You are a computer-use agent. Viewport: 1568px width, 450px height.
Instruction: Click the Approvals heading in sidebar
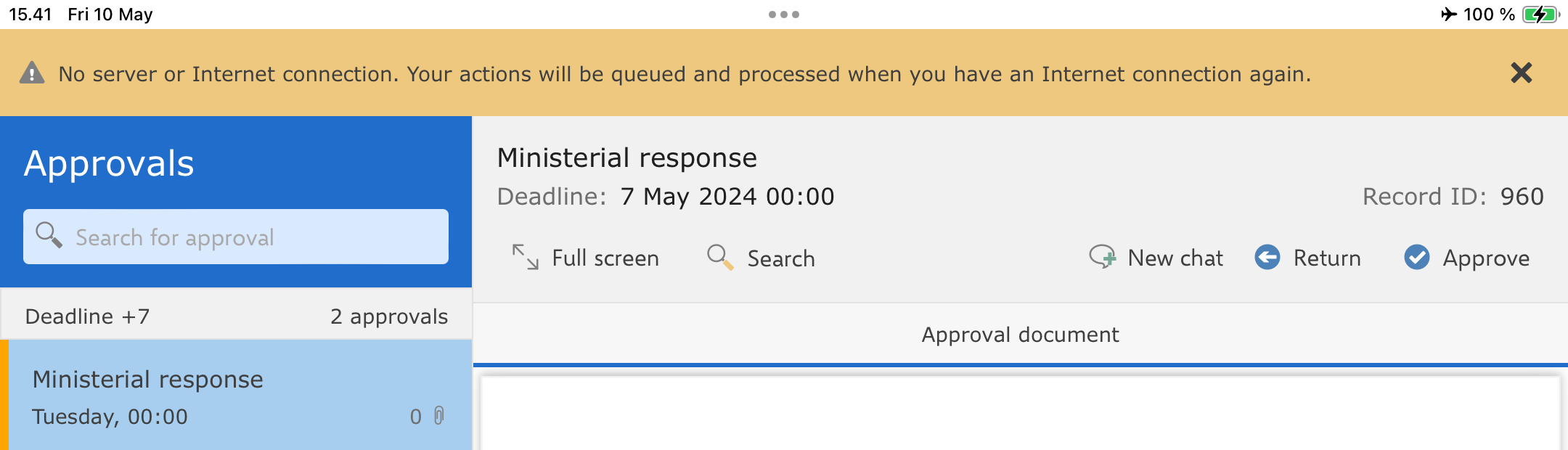pyautogui.click(x=109, y=163)
